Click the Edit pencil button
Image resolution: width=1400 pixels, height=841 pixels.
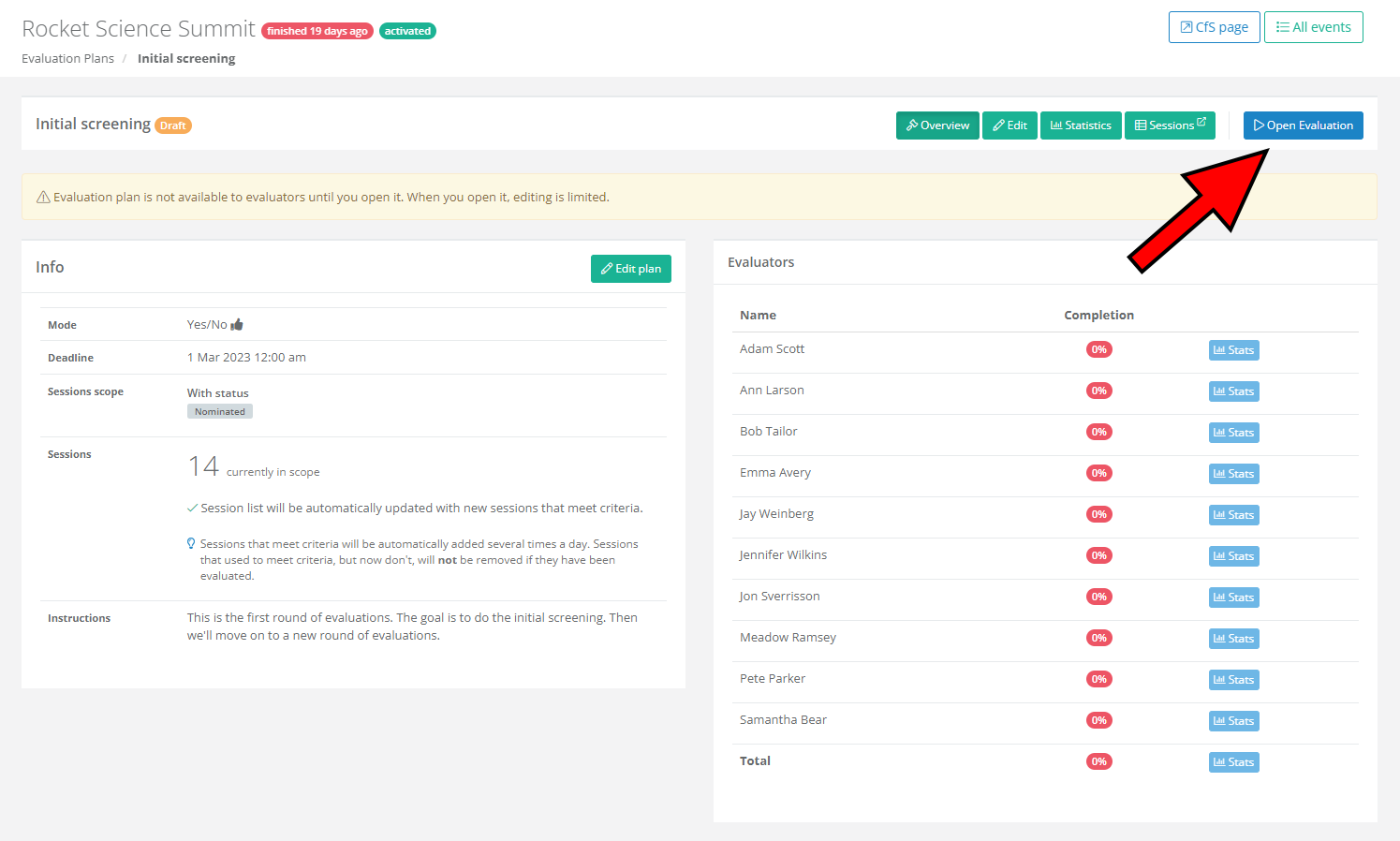[1009, 125]
